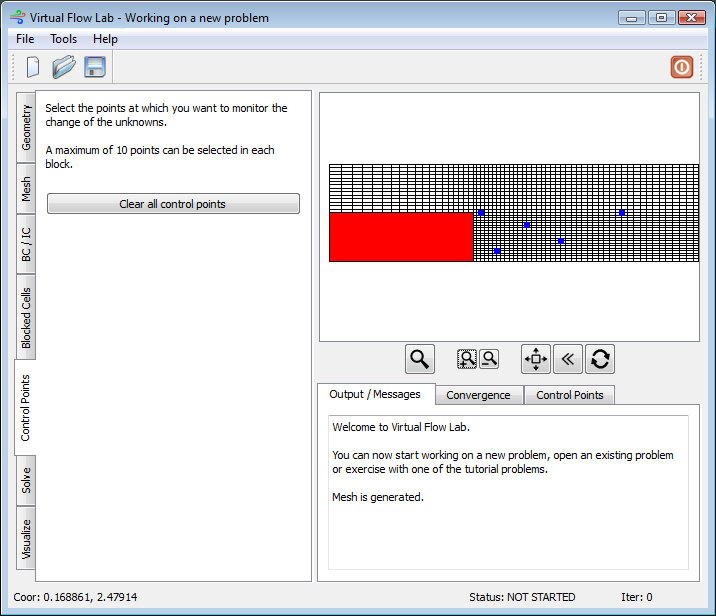This screenshot has width=716, height=616.
Task: Click the refresh view circular arrows icon
Action: point(600,359)
